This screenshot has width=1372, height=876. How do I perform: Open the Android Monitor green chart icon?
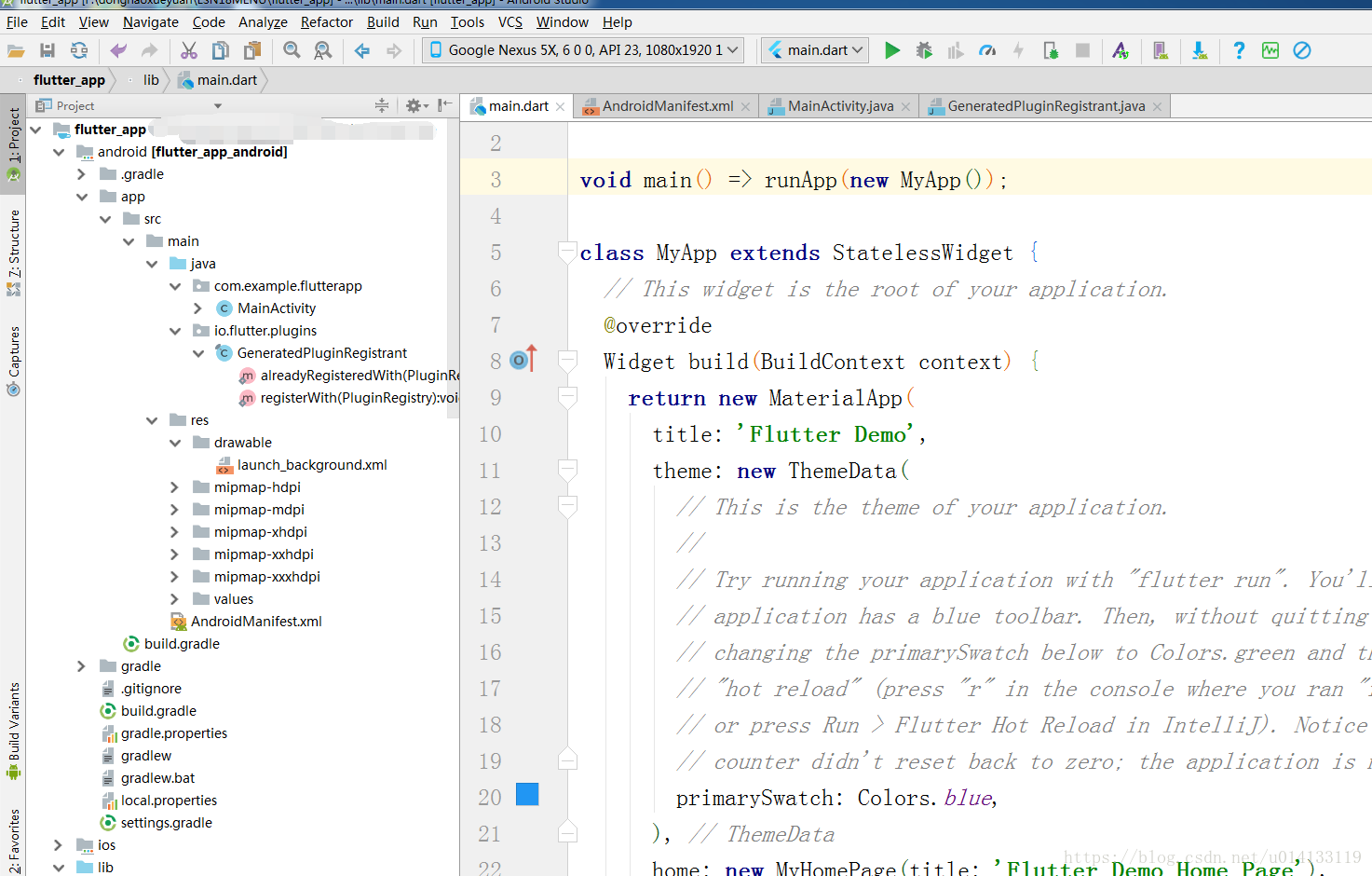click(x=1270, y=50)
